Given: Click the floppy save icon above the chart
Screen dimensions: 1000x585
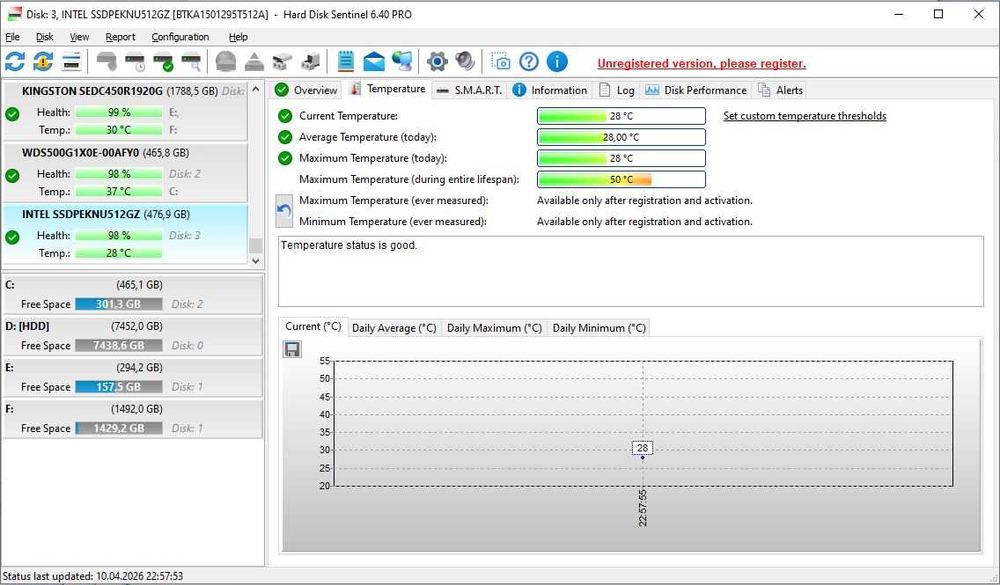Looking at the screenshot, I should pos(292,349).
